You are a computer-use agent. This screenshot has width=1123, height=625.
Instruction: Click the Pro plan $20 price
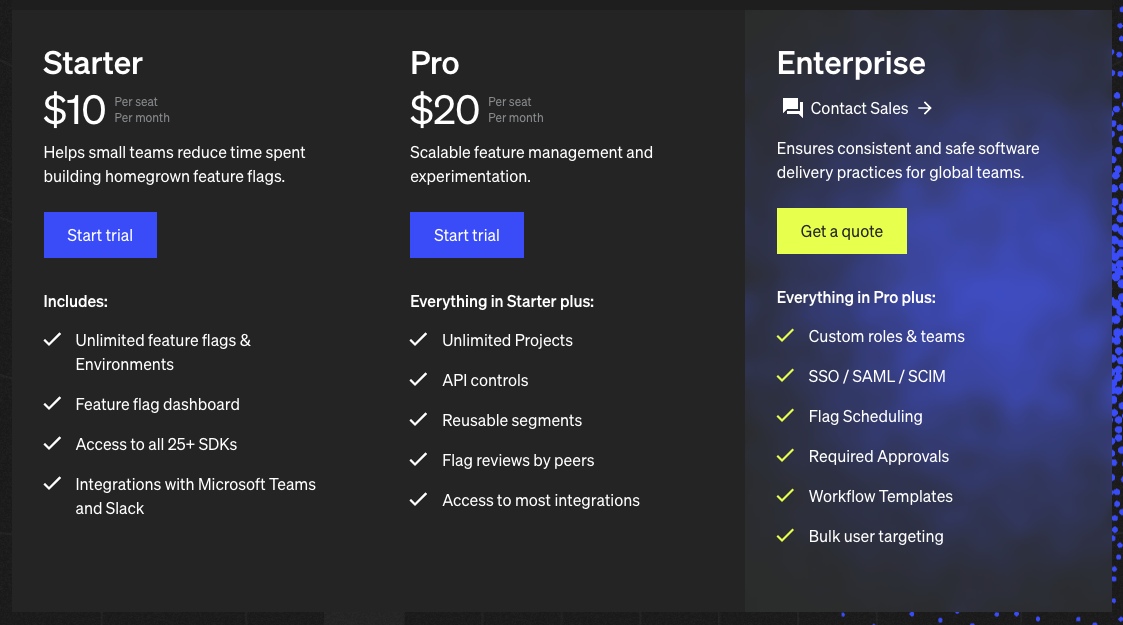(x=444, y=110)
